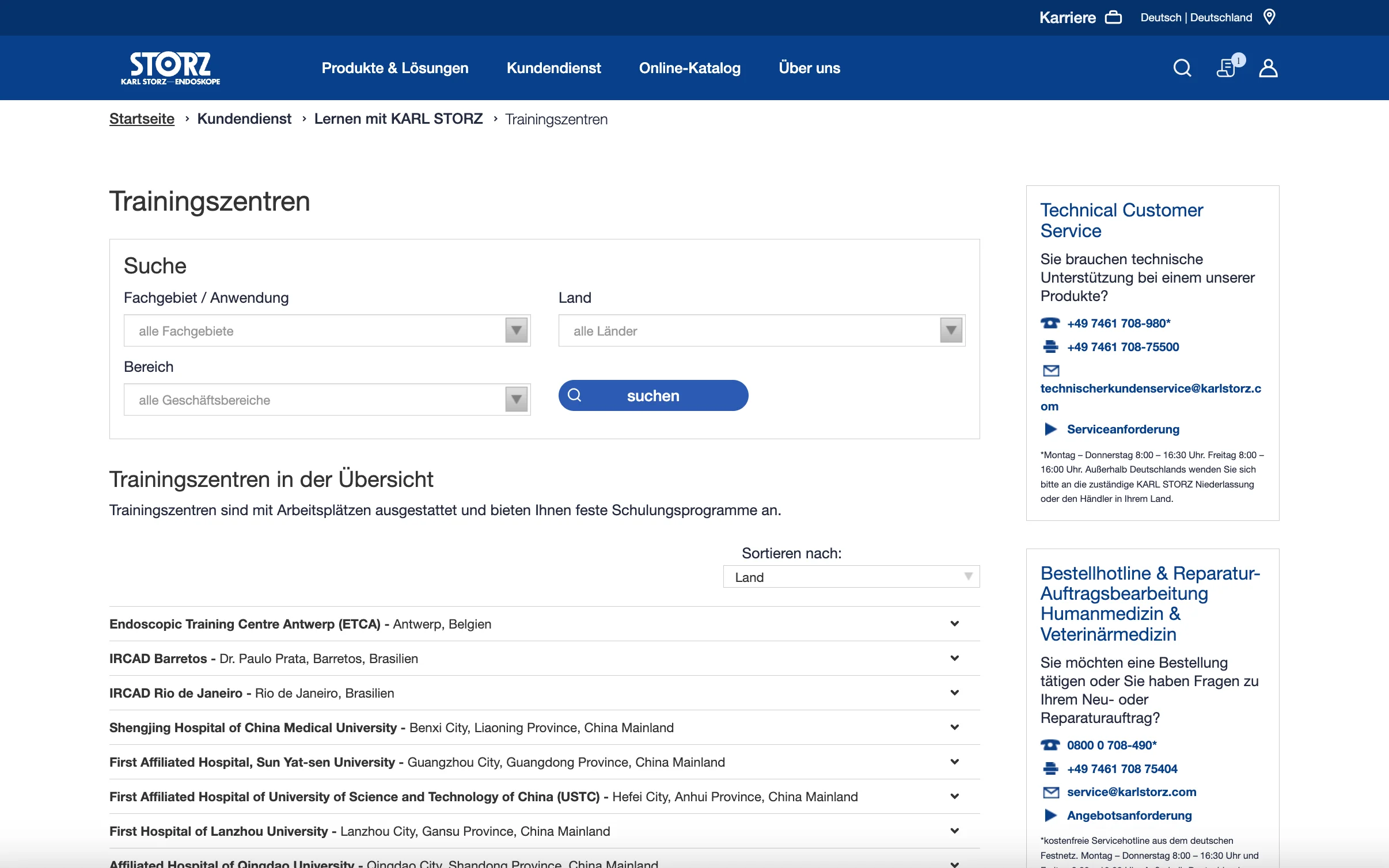Click arrow icon beside Serviceanforderung
The height and width of the screenshot is (868, 1389).
[x=1050, y=429]
